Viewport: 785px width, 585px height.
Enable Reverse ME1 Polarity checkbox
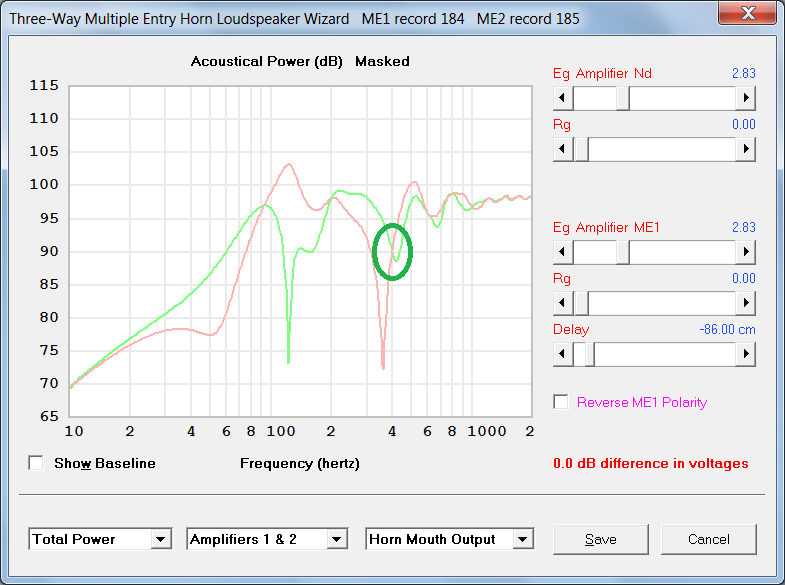[561, 402]
